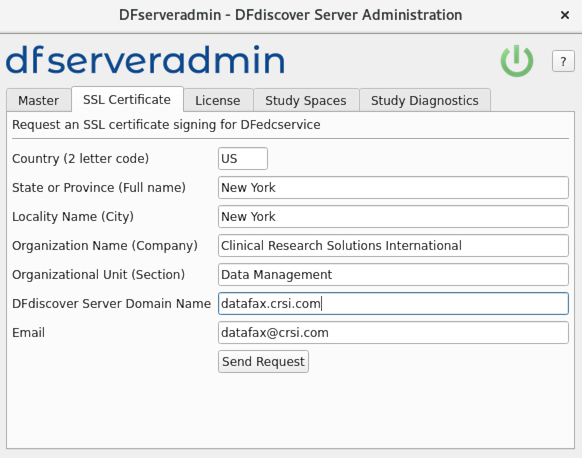
Task: Edit the Organization Name (Company) field
Action: click(393, 245)
